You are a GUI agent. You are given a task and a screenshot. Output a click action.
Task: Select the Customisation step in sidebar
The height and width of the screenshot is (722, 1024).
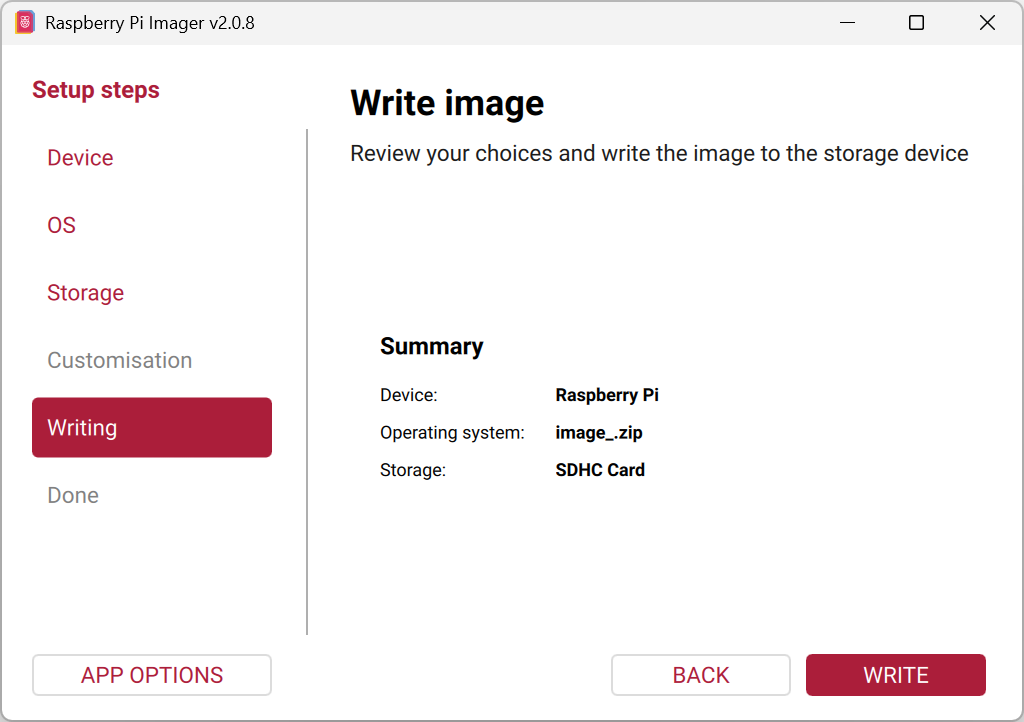point(120,360)
